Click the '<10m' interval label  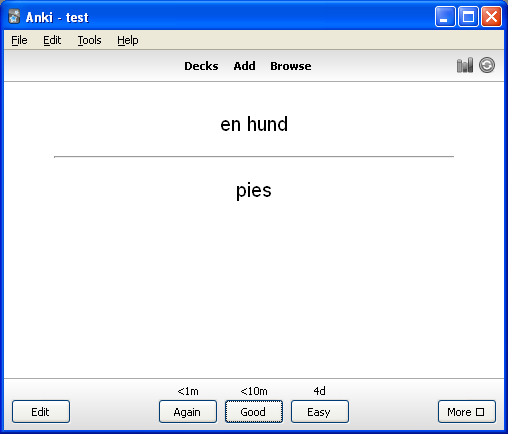(254, 391)
